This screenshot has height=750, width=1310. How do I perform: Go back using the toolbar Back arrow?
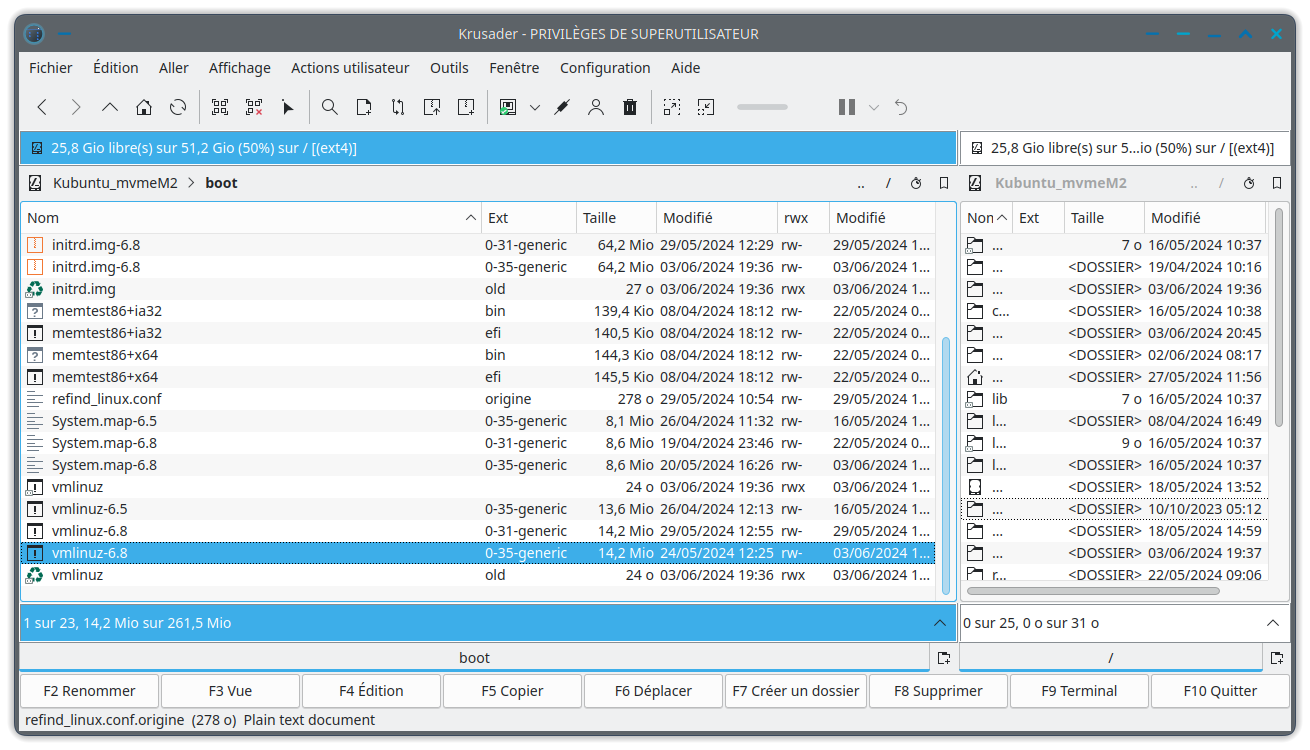tap(42, 107)
